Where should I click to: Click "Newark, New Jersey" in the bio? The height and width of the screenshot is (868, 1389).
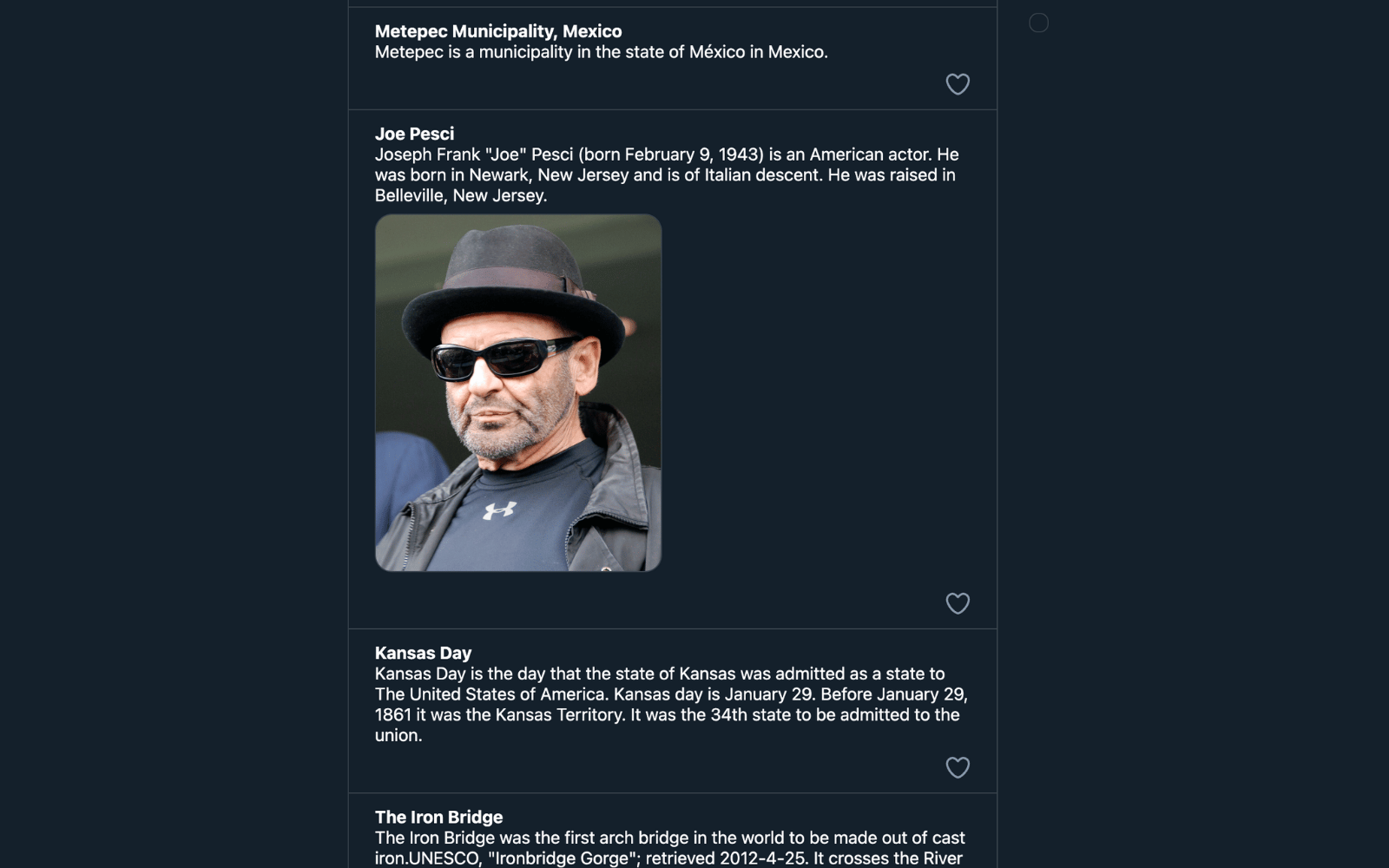549,175
